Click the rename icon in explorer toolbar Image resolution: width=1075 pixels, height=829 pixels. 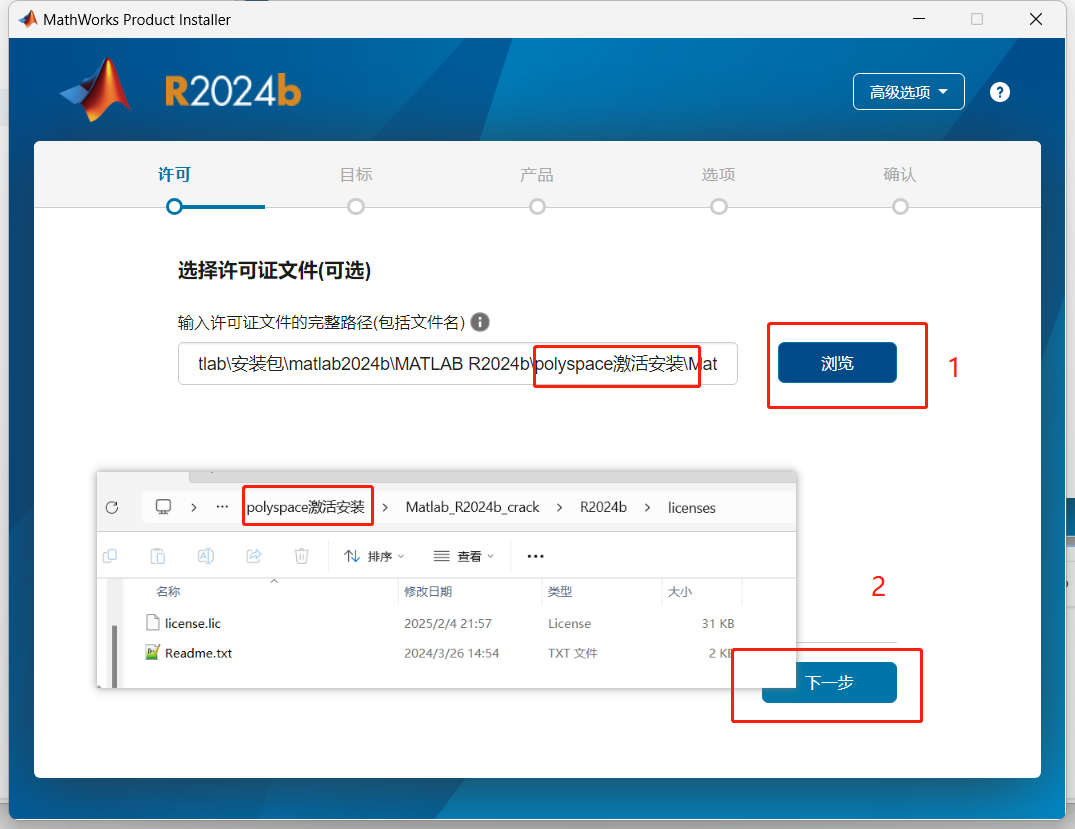206,556
